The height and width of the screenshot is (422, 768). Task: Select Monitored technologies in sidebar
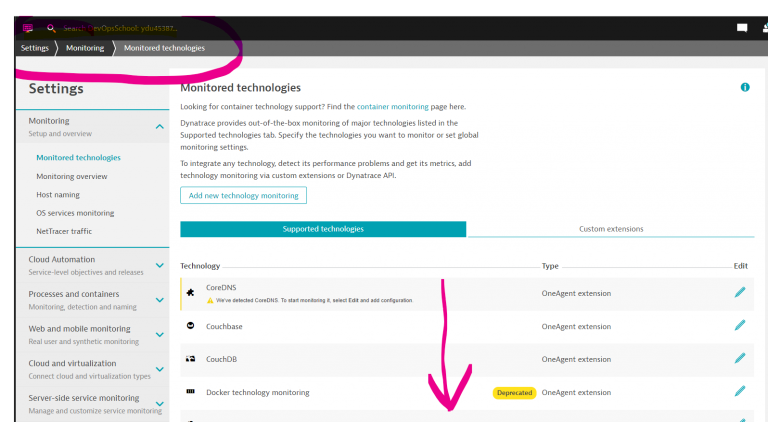click(78, 158)
